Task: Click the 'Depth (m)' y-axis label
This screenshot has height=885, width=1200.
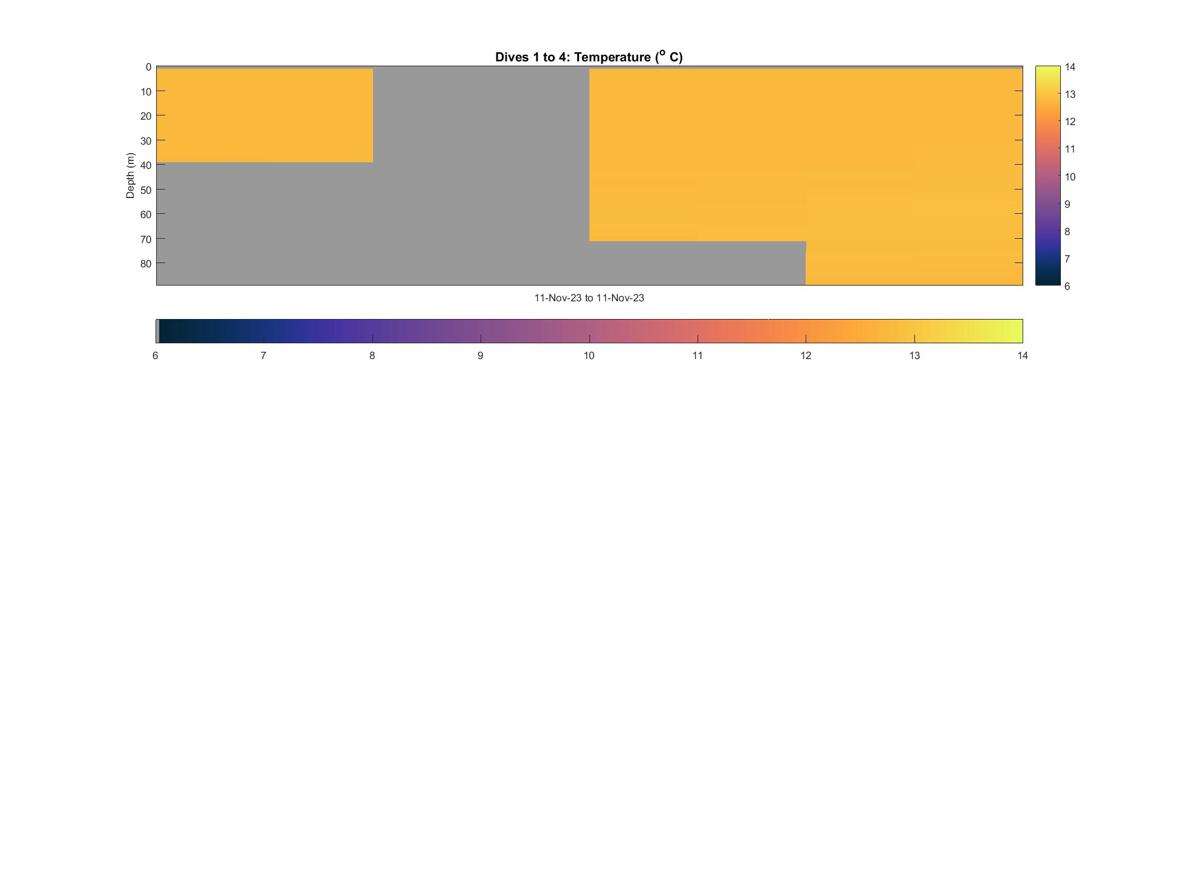Action: pyautogui.click(x=130, y=175)
